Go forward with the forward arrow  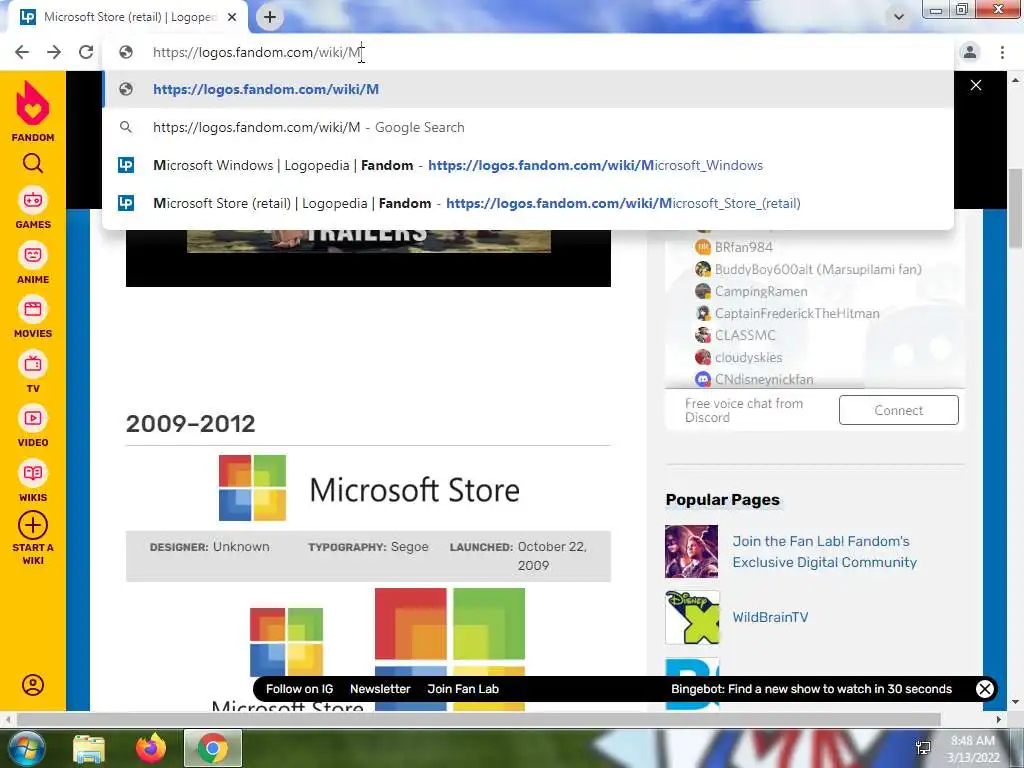pyautogui.click(x=54, y=52)
